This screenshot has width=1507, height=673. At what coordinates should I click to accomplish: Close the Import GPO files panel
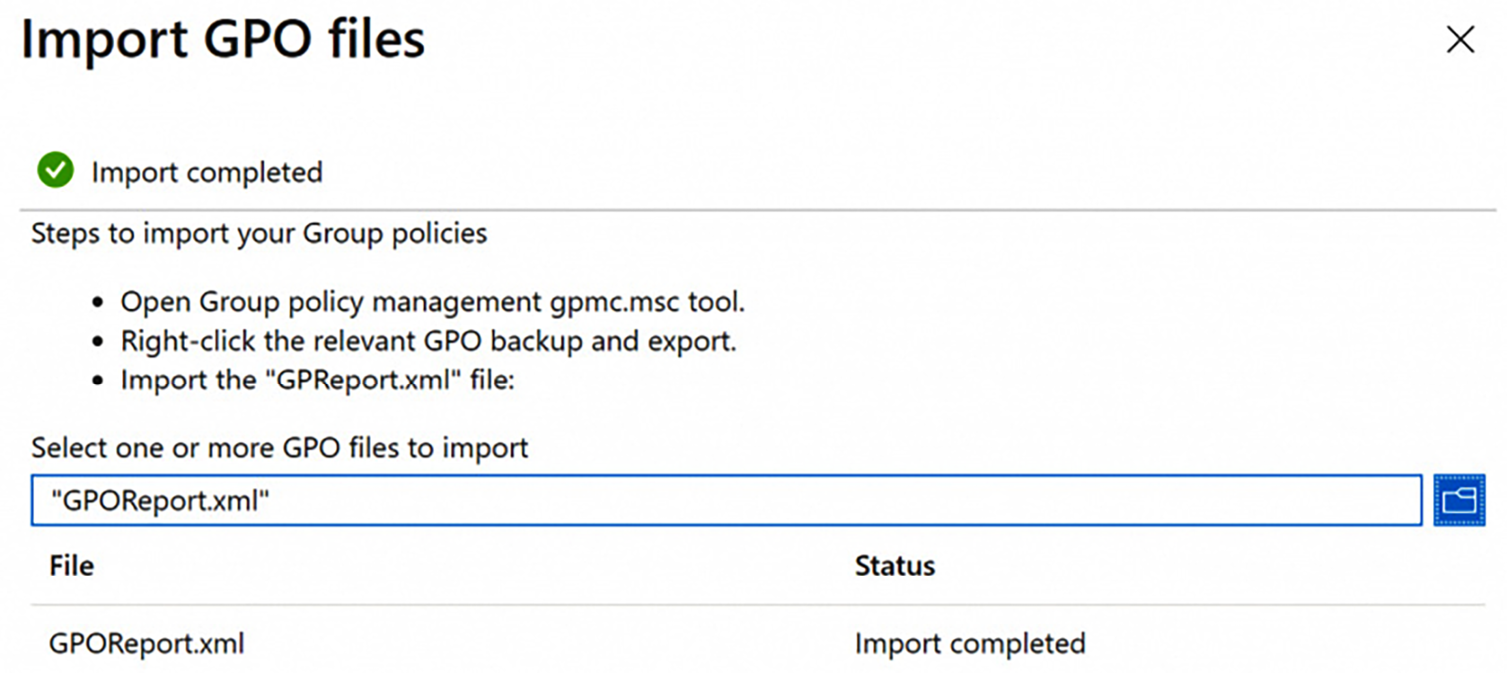(1460, 40)
